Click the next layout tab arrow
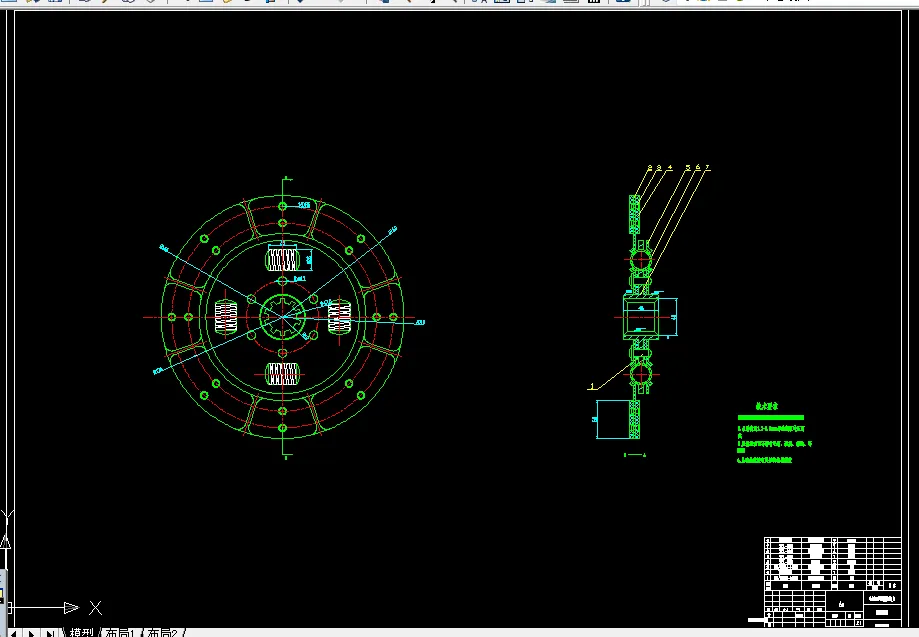 (31, 633)
